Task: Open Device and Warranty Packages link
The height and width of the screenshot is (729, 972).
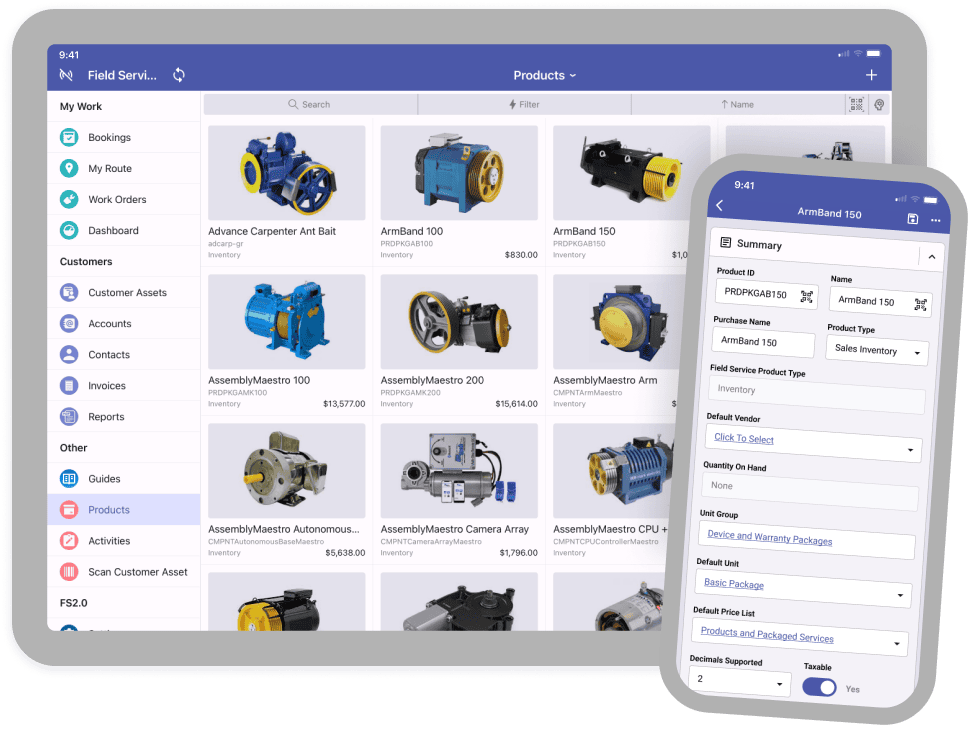Action: tap(769, 537)
